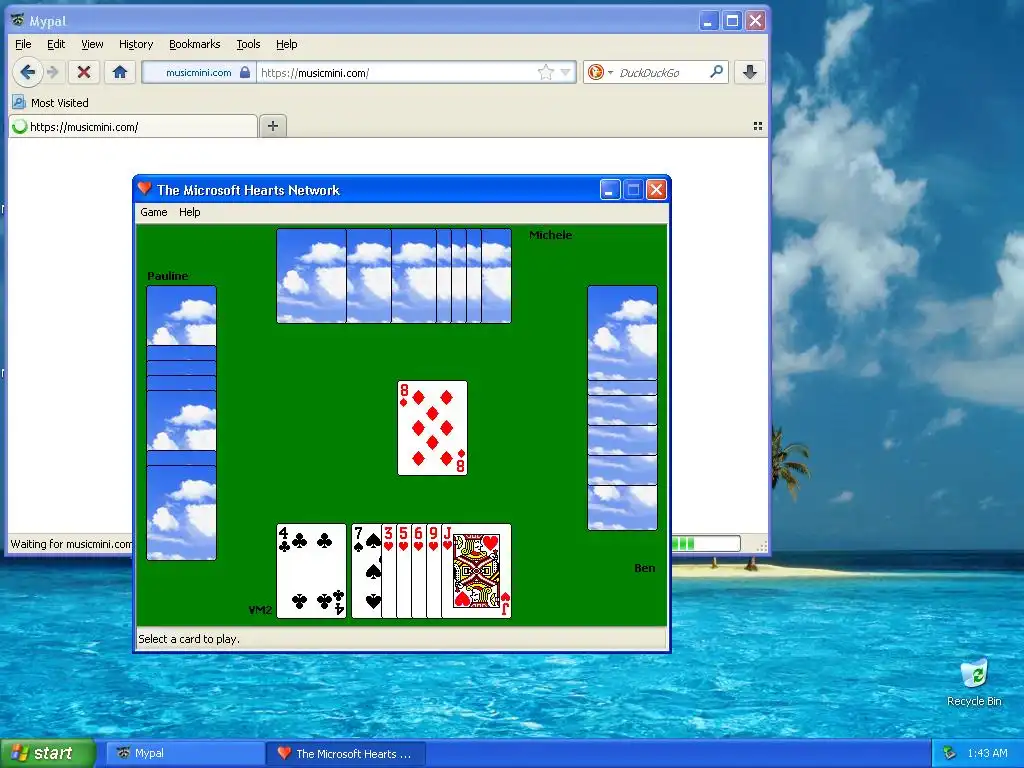Open the Home page in Mypal

(120, 72)
